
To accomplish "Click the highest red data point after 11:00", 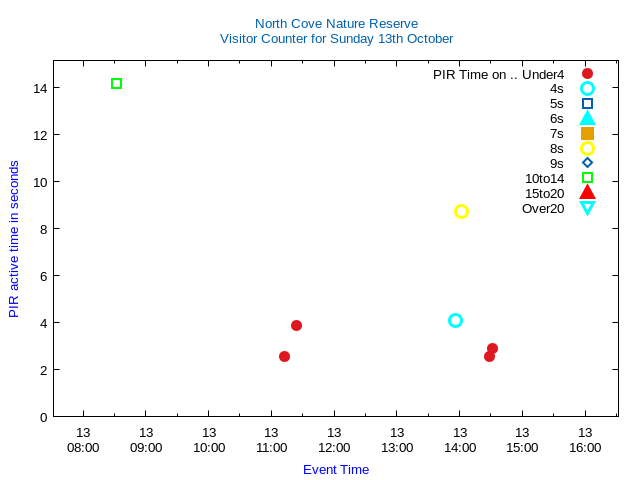I will pyautogui.click(x=296, y=326).
